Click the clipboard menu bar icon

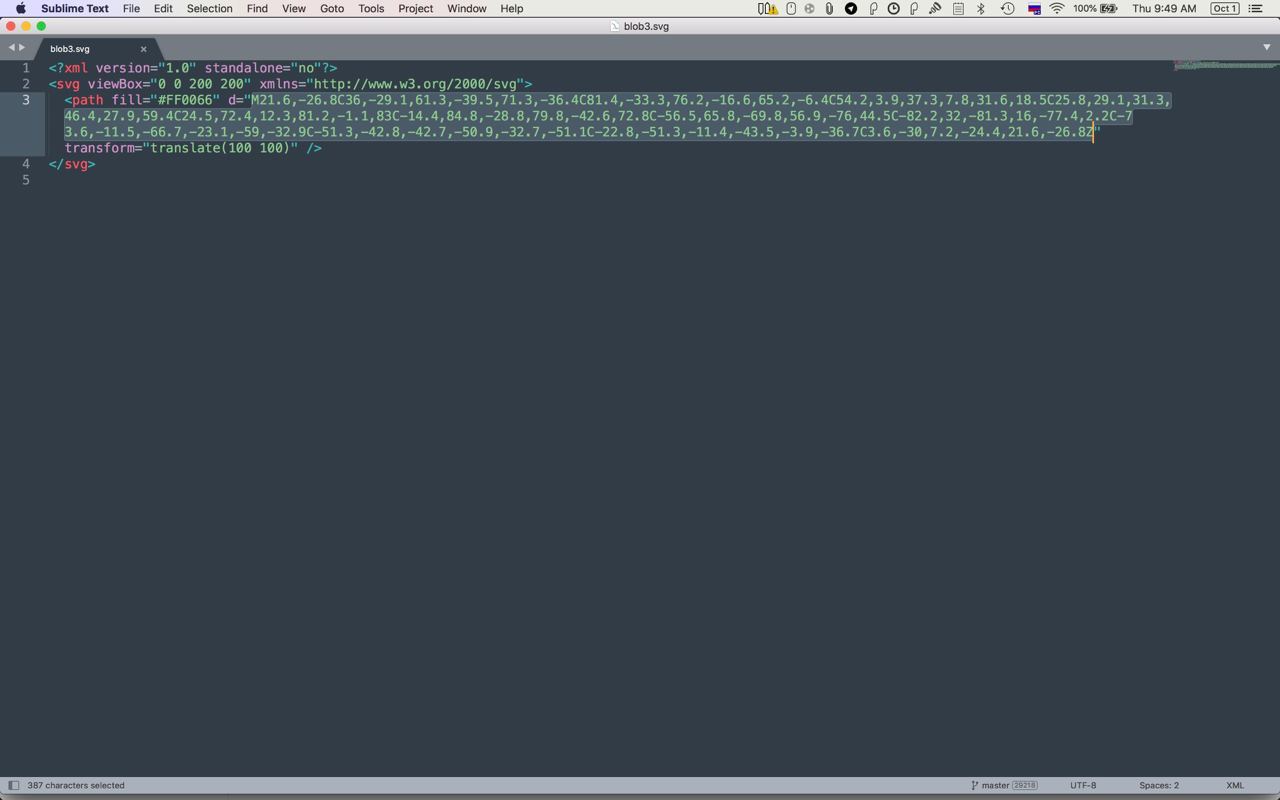click(958, 8)
